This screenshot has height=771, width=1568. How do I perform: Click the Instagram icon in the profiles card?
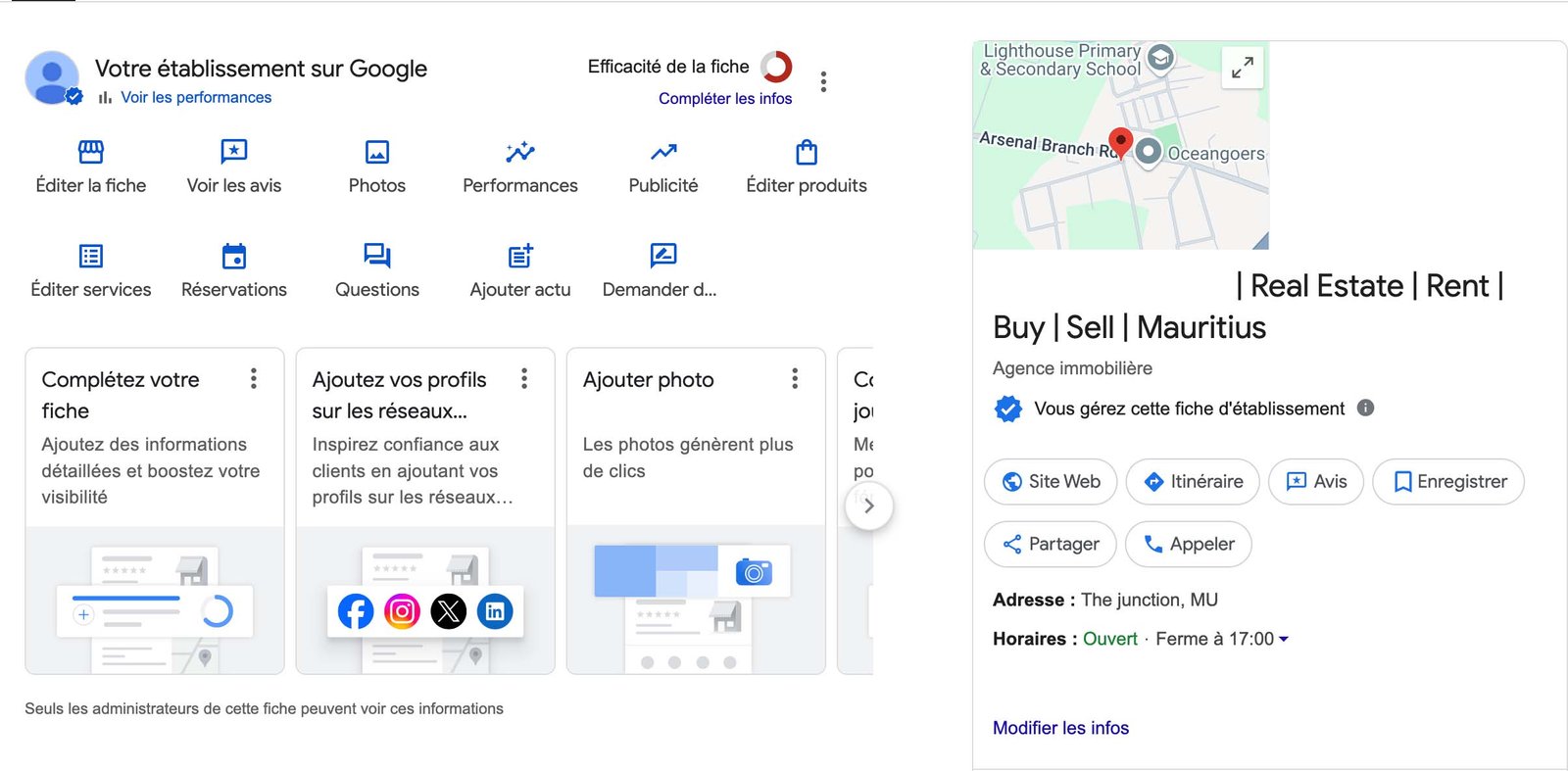pyautogui.click(x=402, y=611)
